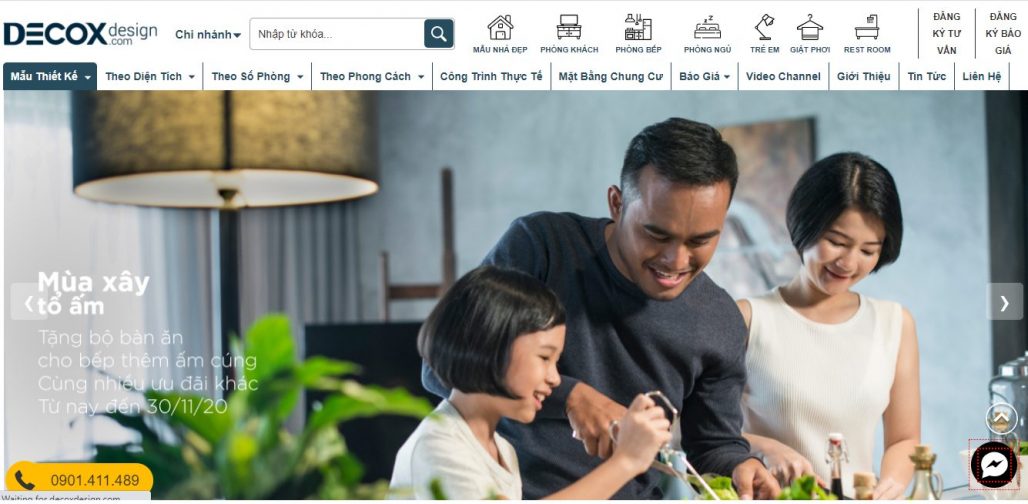Select the Phòng Bếp kitchen icon
This screenshot has height=504, width=1028.
[x=638, y=28]
